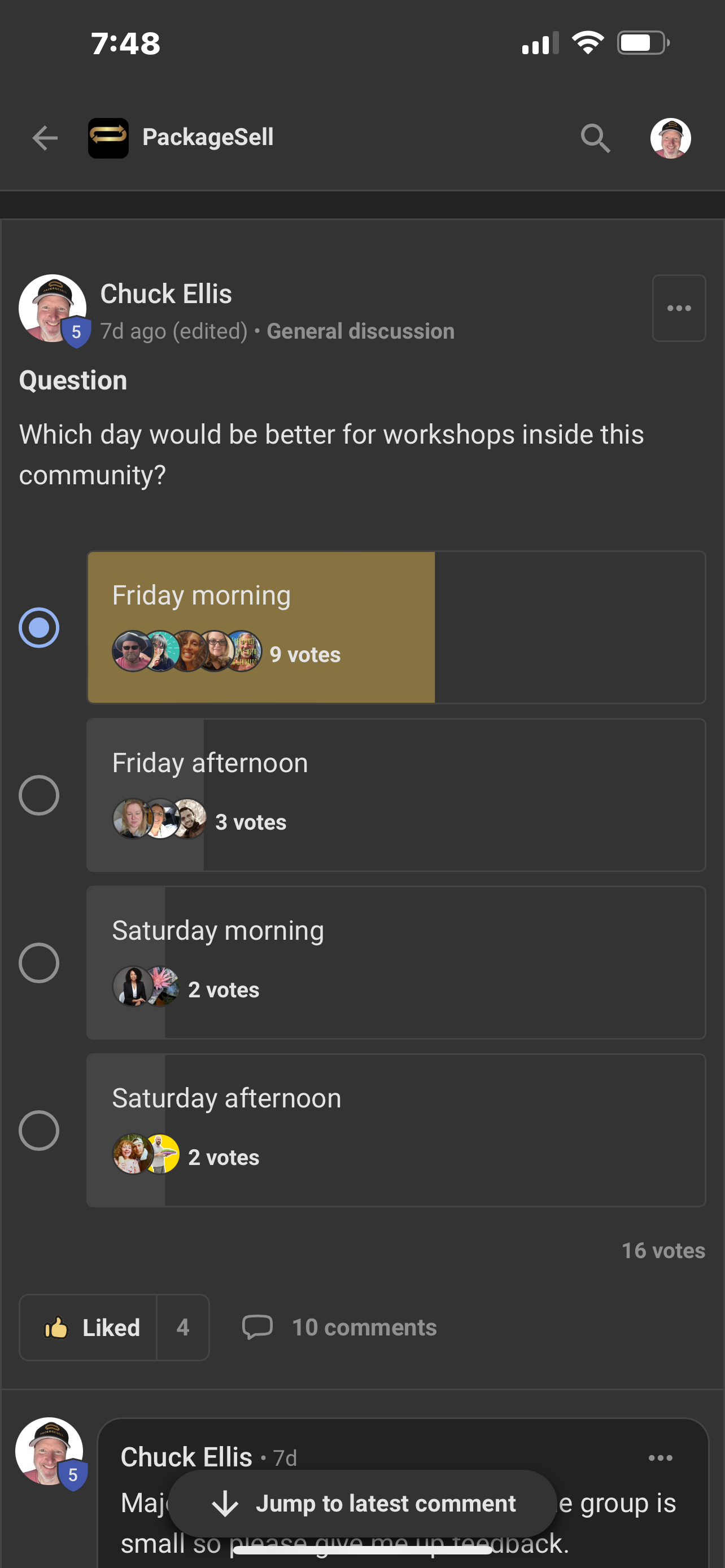Open the General discussion category
This screenshot has width=725, height=1568.
(x=360, y=331)
